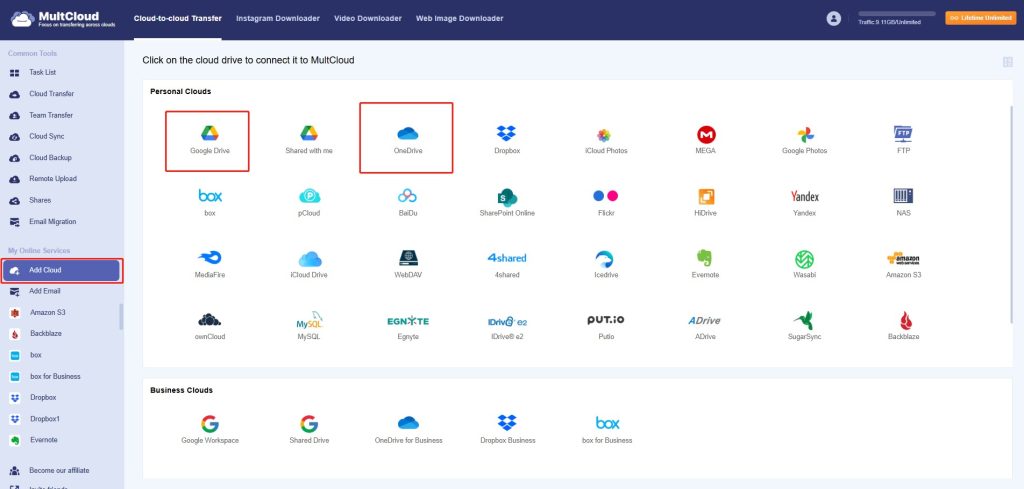Click Become our affiliate link
The image size is (1024, 489).
click(61, 471)
